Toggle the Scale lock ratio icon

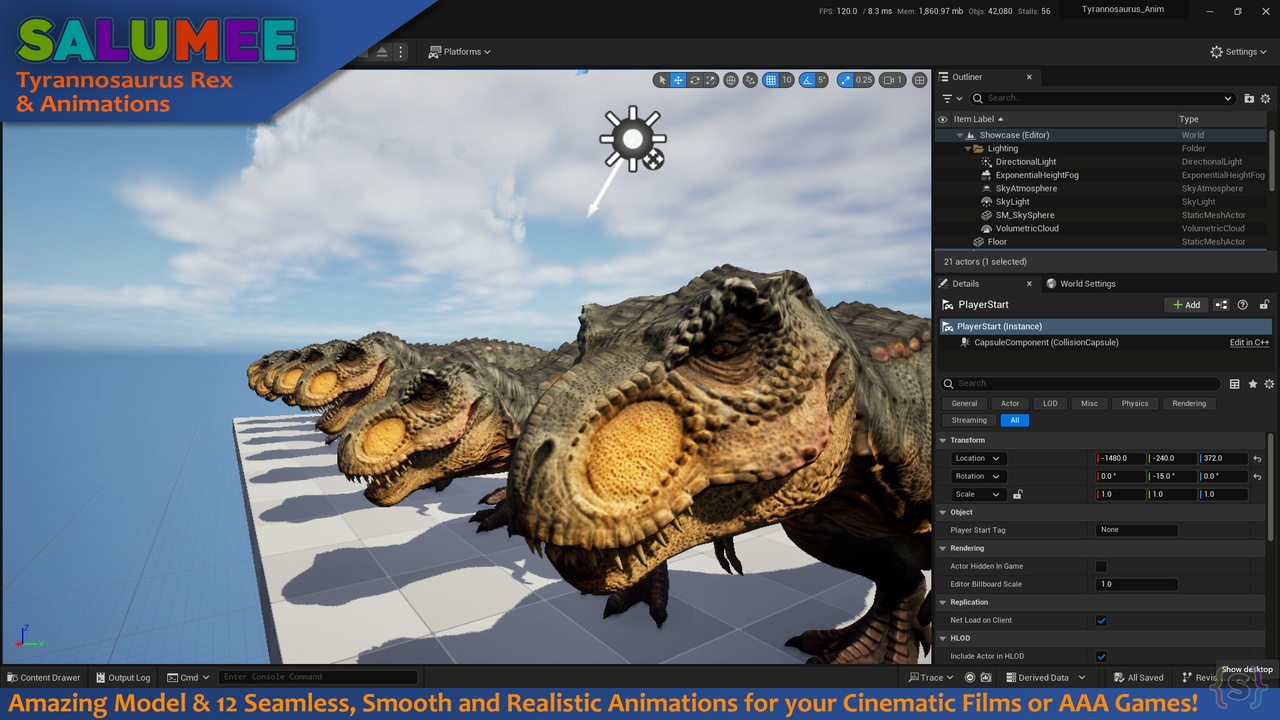click(1017, 494)
